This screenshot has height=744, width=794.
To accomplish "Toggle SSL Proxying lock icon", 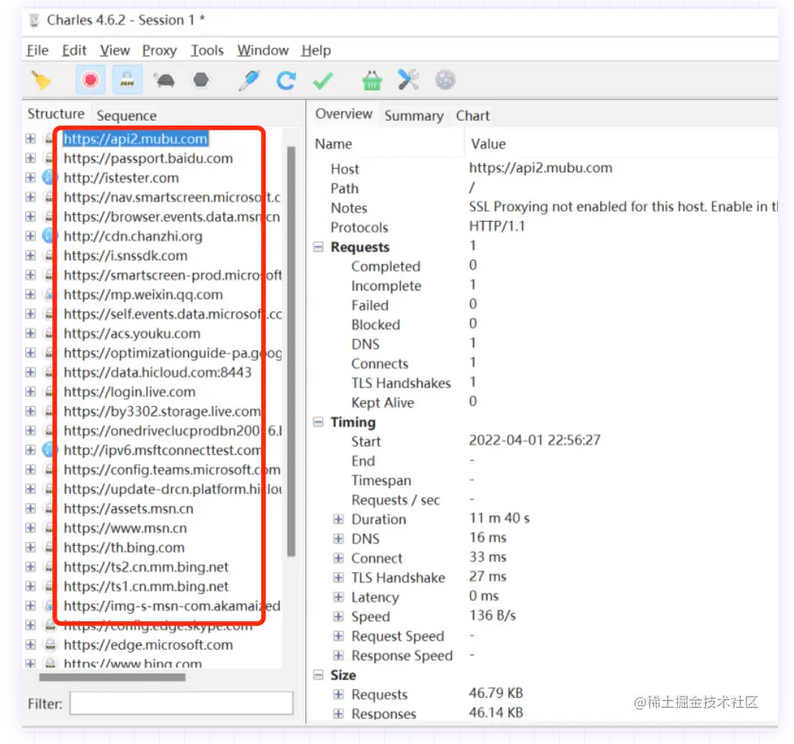I will (127, 80).
